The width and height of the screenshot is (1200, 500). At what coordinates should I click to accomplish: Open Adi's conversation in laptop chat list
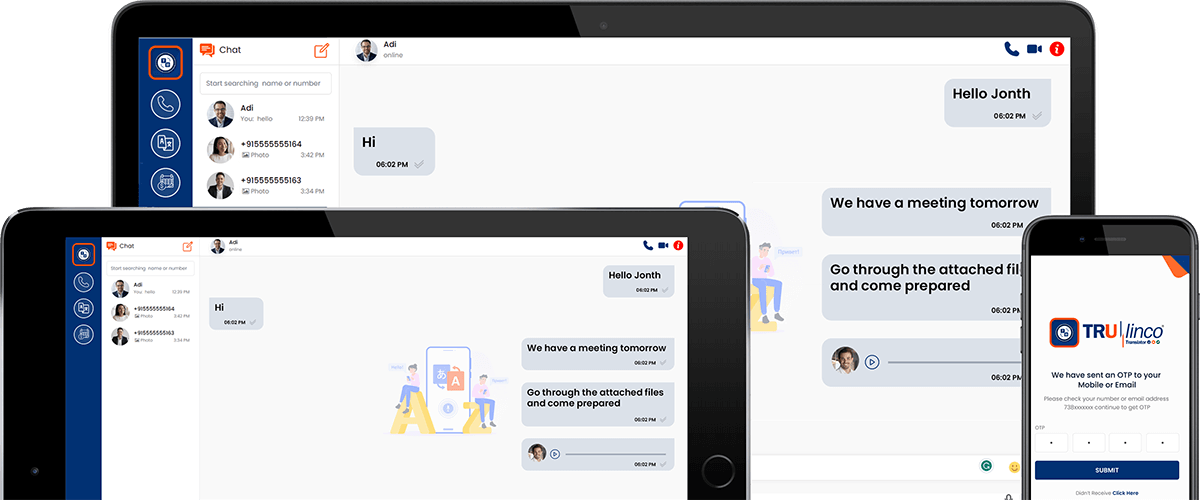tap(265, 113)
